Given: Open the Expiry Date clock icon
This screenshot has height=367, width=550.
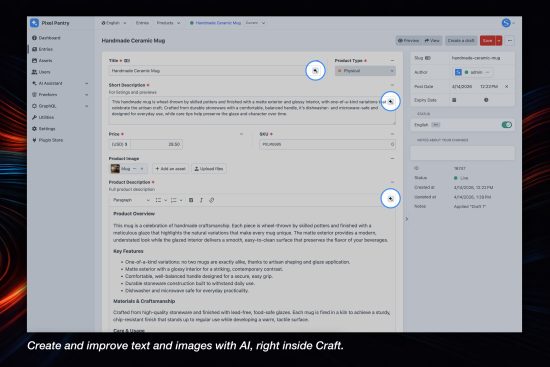Looking at the screenshot, I should point(486,100).
